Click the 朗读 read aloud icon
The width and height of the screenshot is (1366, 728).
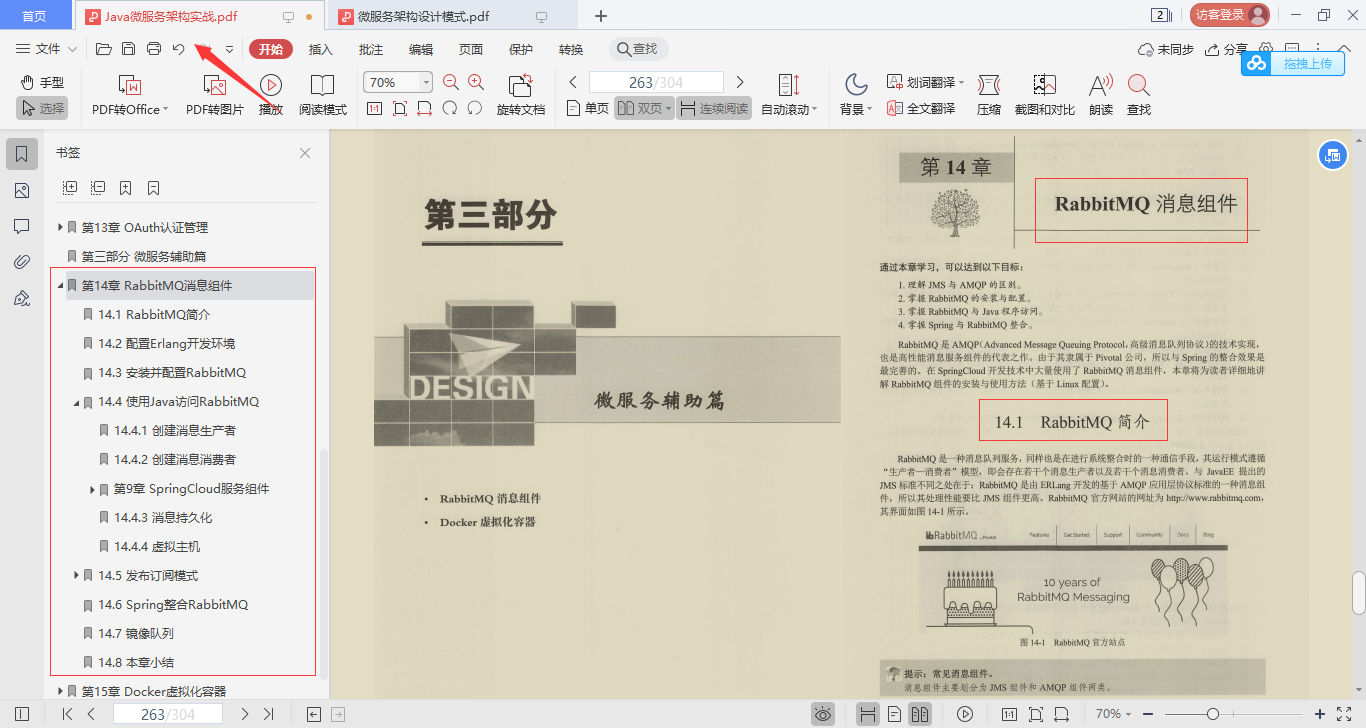pos(1101,96)
